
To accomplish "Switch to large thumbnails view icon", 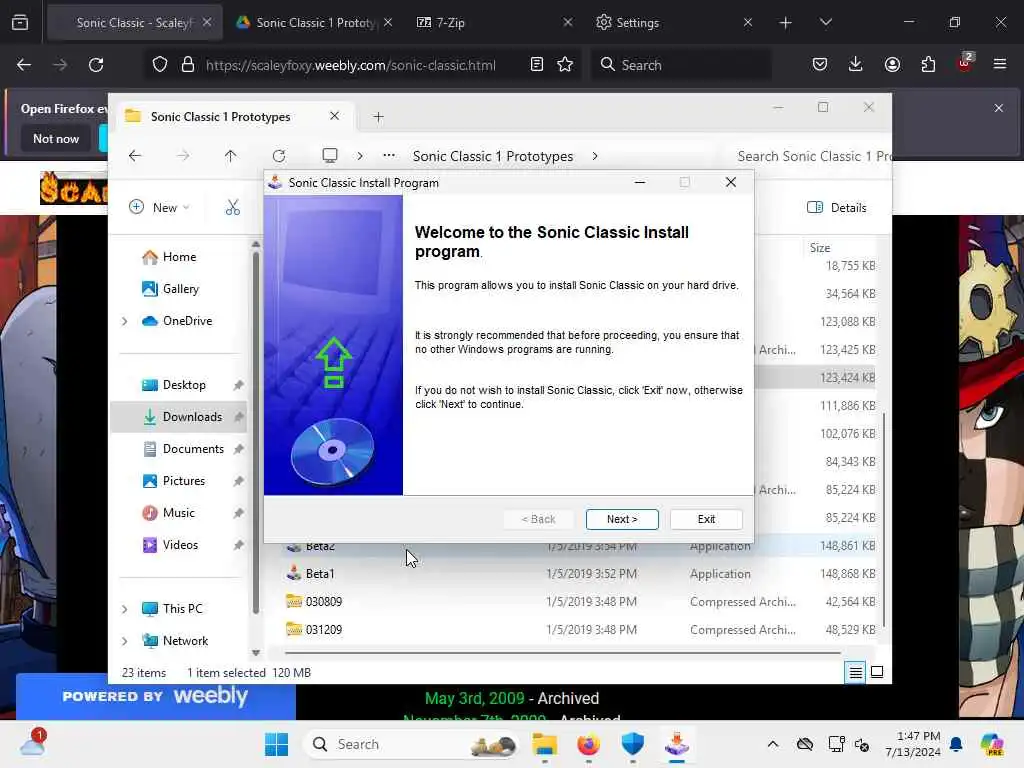I will (877, 672).
